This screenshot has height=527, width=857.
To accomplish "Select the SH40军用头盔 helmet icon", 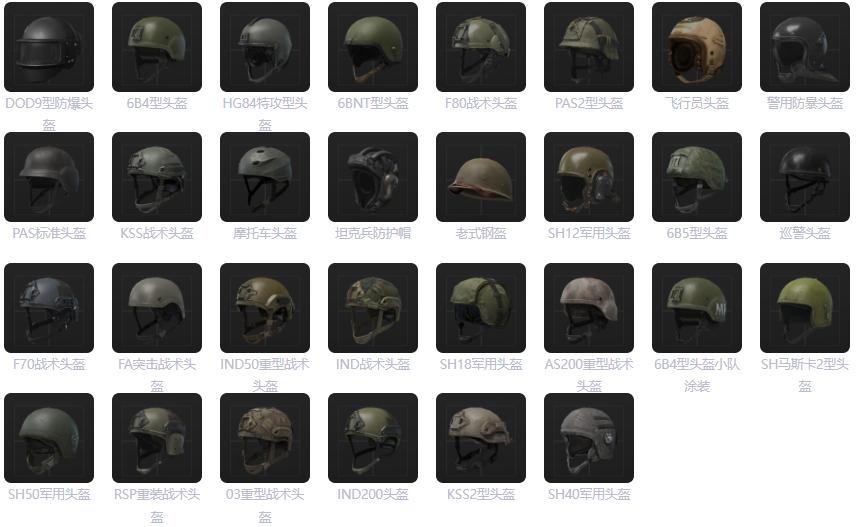I will point(589,438).
